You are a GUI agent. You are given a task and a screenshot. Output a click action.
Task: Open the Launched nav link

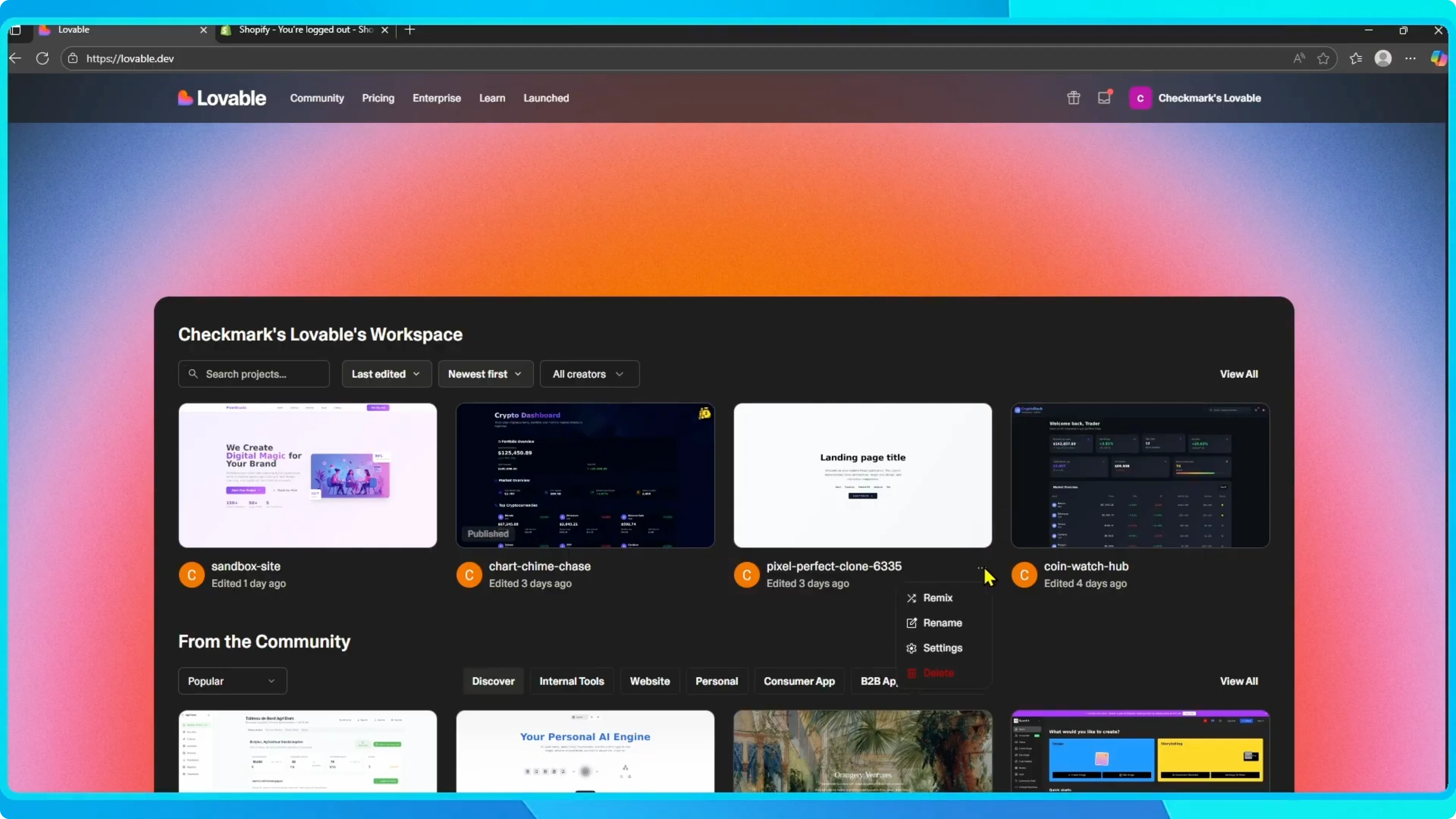546,99
